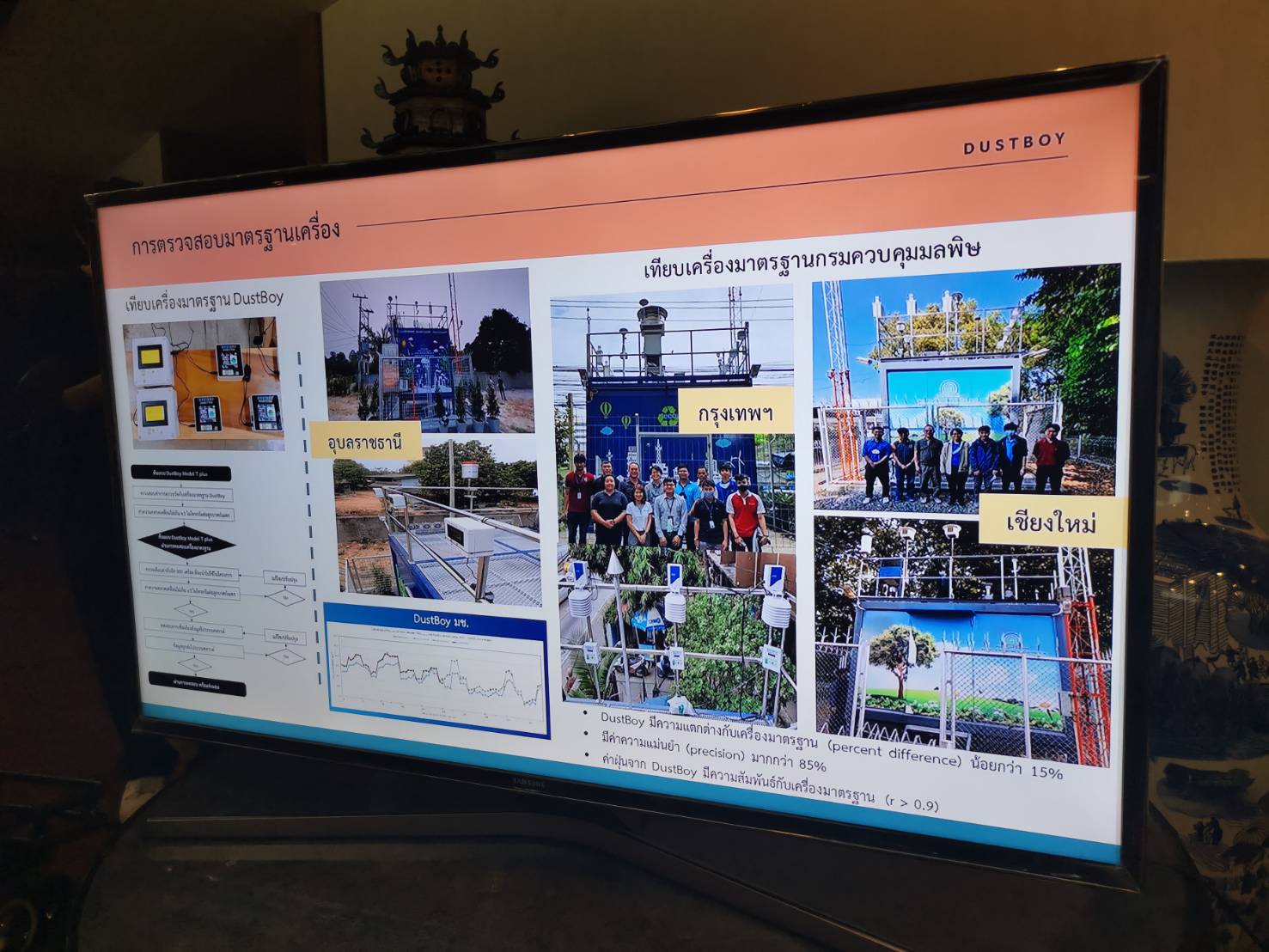Select the slide title 'การตรวจสอบมาตรฐานเครื่อง'

click(x=236, y=237)
